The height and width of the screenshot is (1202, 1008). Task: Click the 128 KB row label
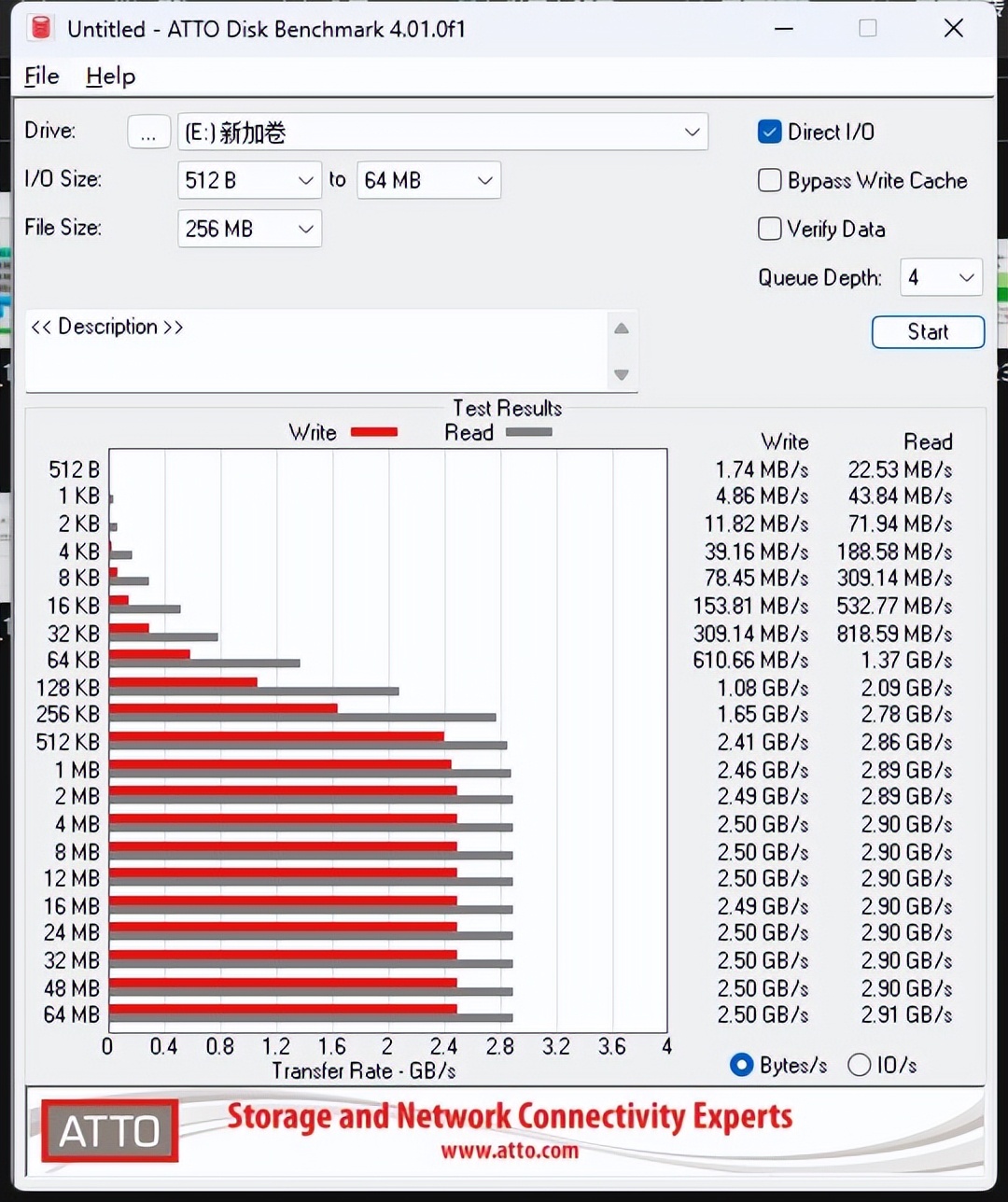pos(67,688)
